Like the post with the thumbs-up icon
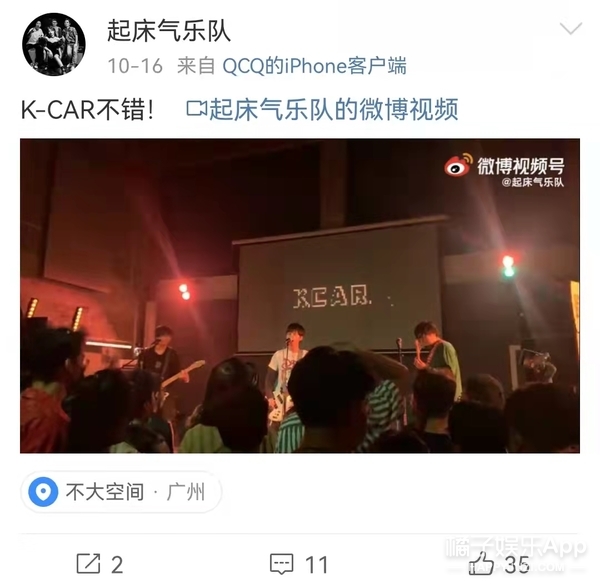This screenshot has height=588, width=600. point(481,564)
